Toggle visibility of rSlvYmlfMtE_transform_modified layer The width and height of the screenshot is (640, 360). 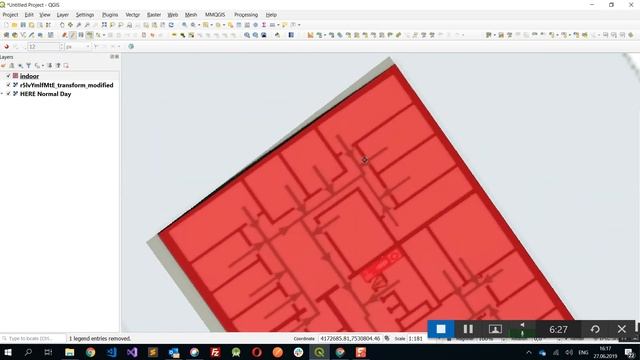(8, 85)
